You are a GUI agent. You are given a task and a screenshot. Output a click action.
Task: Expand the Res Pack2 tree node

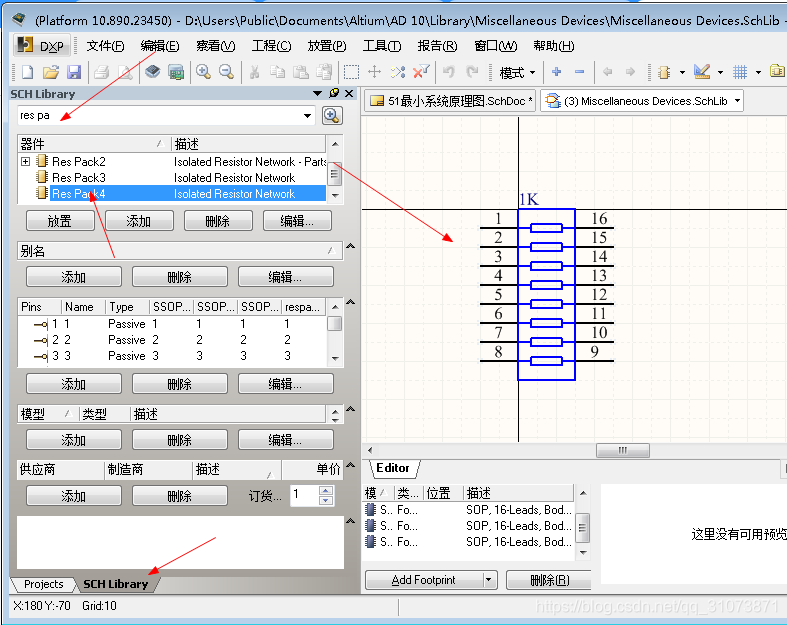click(x=26, y=161)
